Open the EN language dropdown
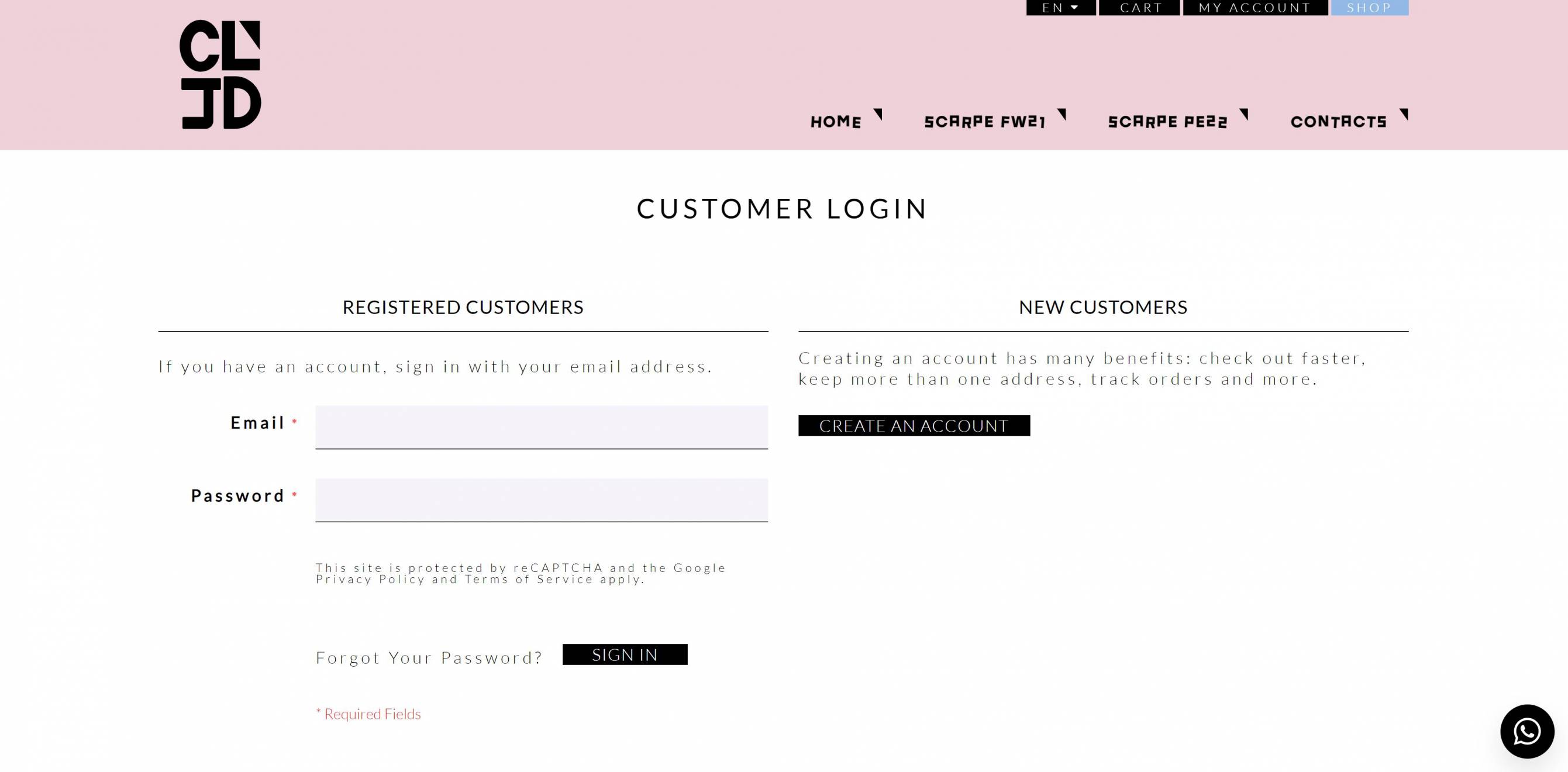 tap(1060, 7)
